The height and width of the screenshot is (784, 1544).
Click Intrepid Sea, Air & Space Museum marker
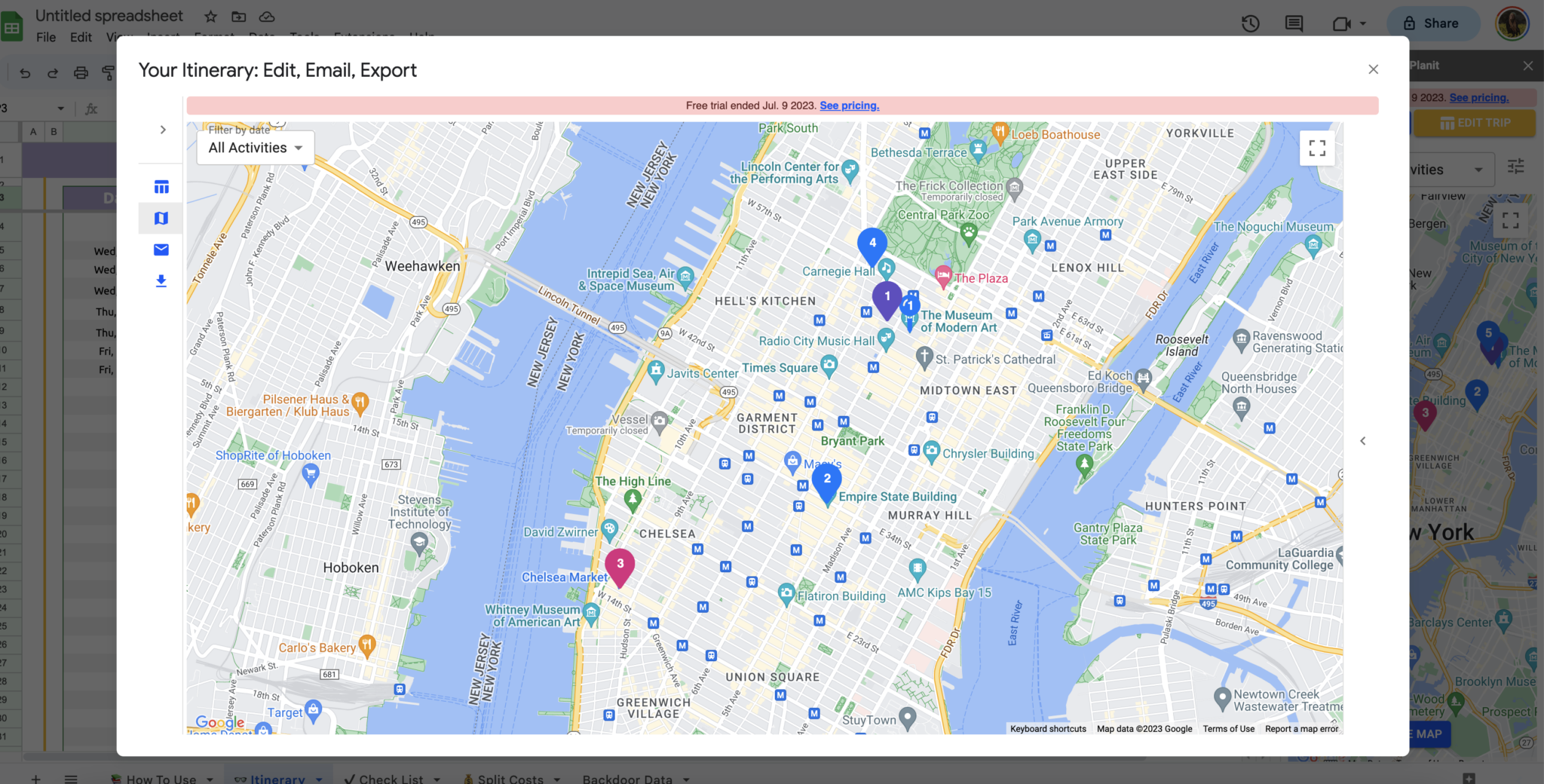[x=685, y=277]
